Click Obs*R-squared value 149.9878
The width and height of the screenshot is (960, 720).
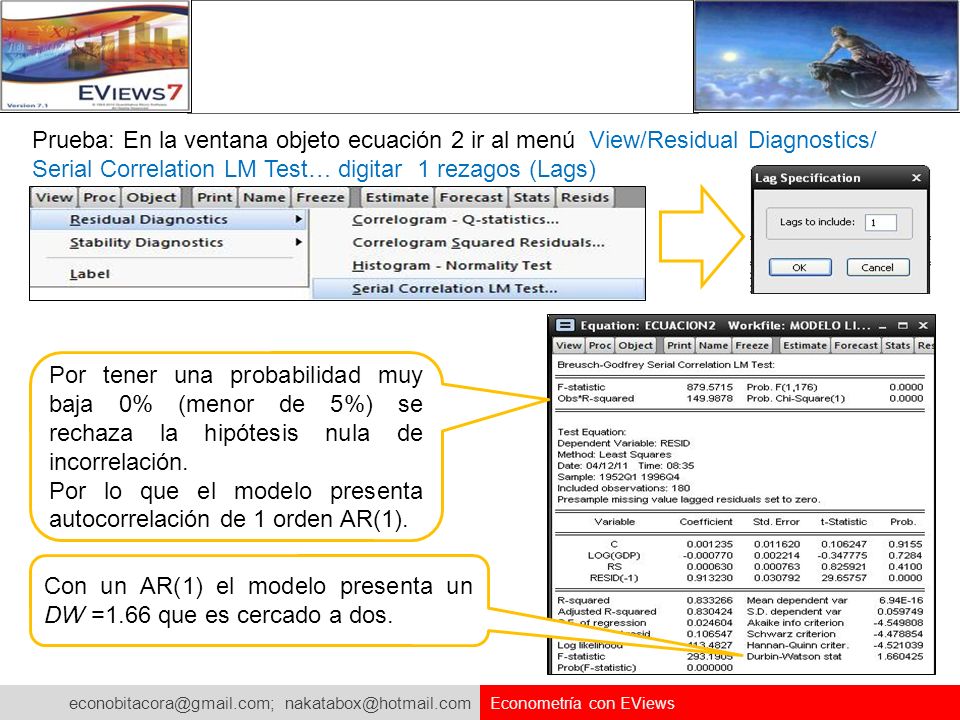(709, 399)
